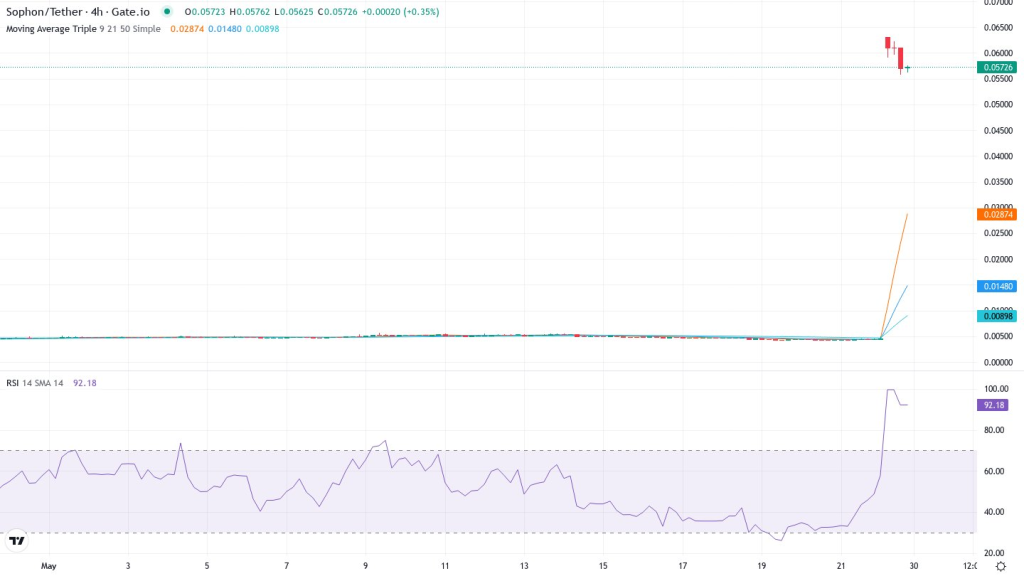The height and width of the screenshot is (576, 1024).
Task: Click the 9 date label on time axis
Action: [366, 566]
